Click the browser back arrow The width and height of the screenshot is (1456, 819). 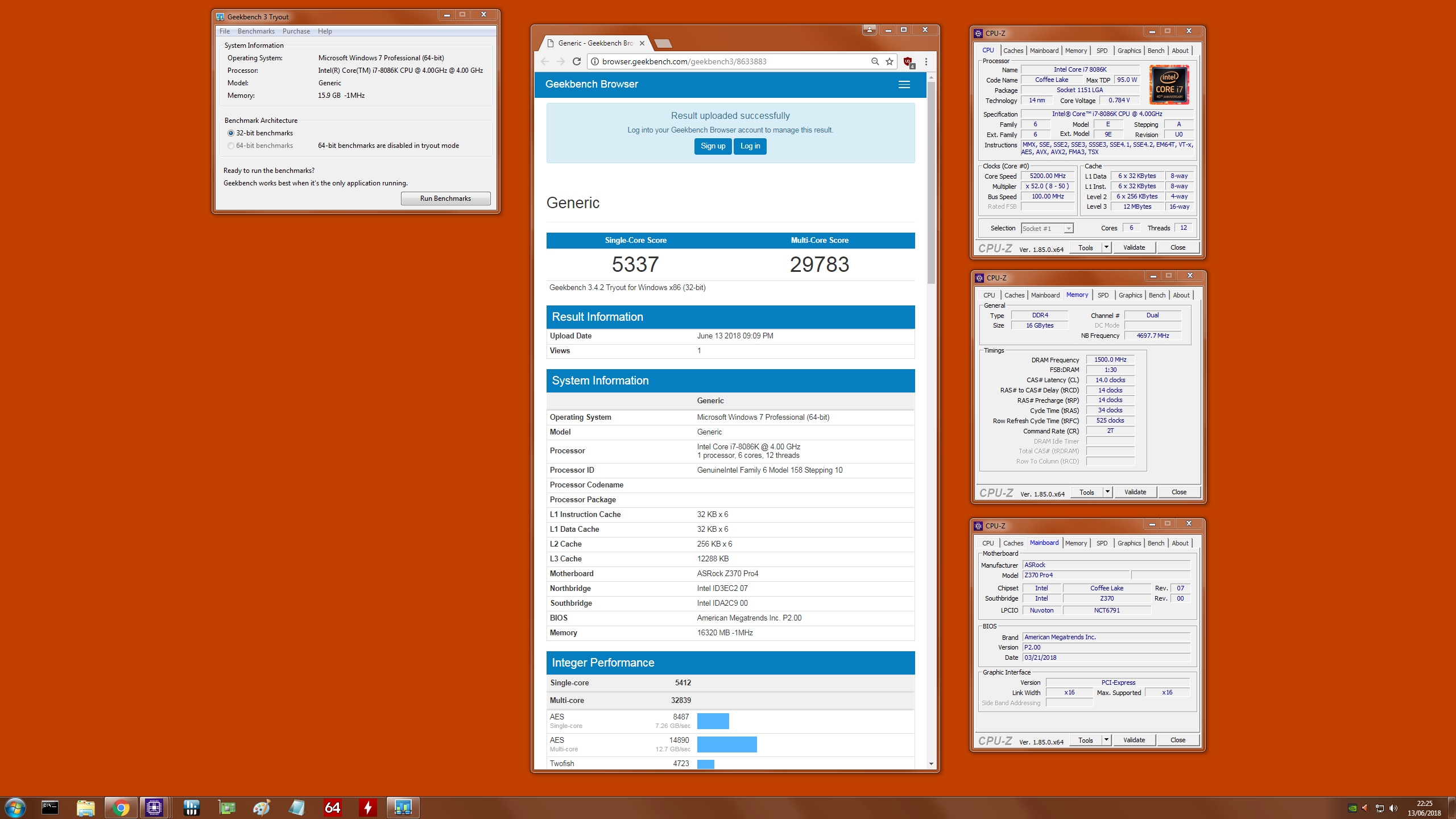(545, 61)
